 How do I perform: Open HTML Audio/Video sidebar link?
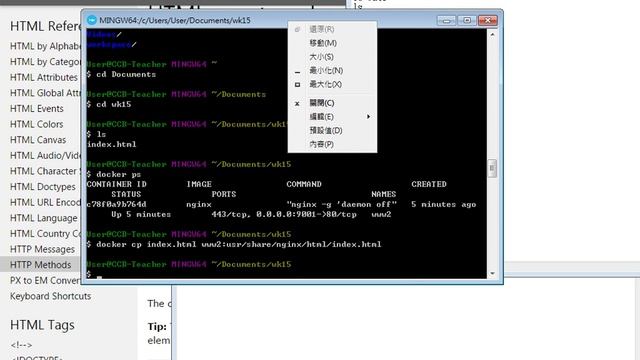coord(45,156)
